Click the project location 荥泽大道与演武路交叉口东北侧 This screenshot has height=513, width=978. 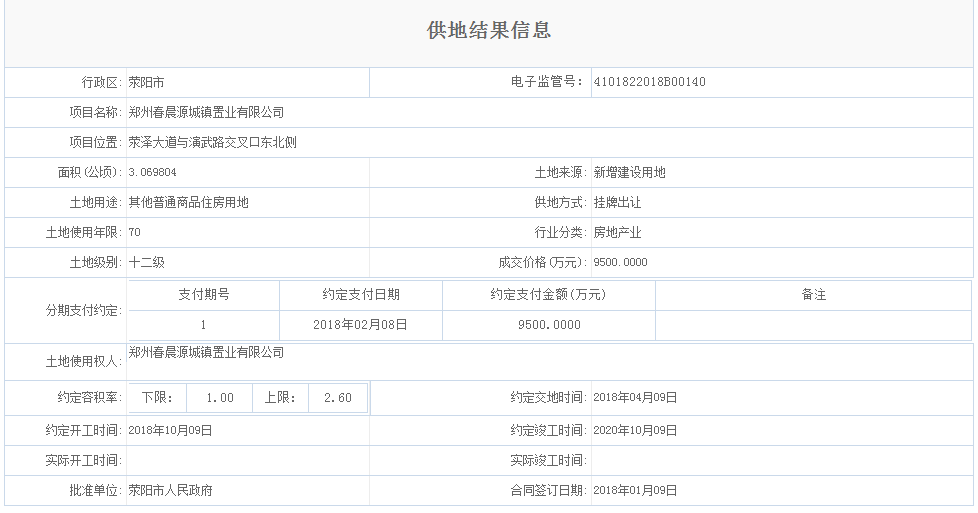pos(213,142)
